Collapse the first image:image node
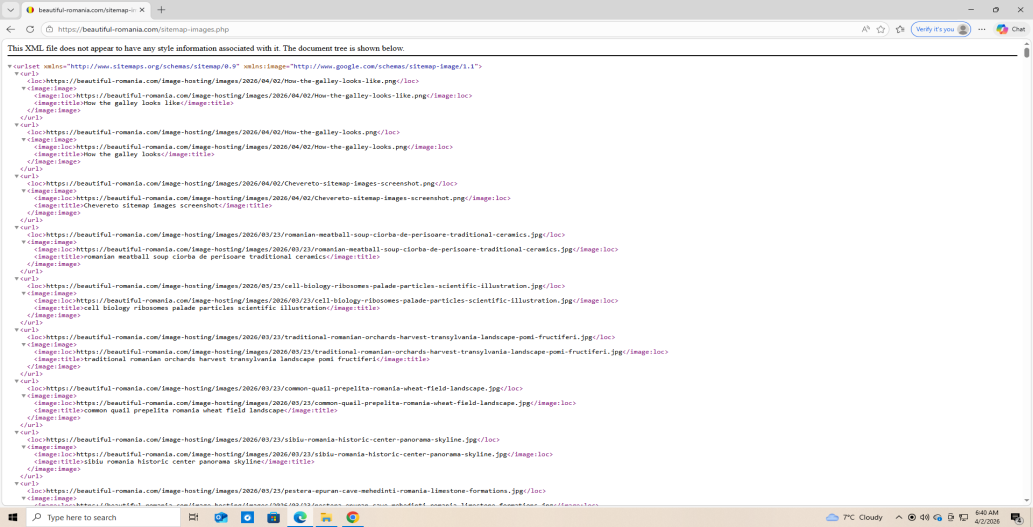 coord(24,88)
